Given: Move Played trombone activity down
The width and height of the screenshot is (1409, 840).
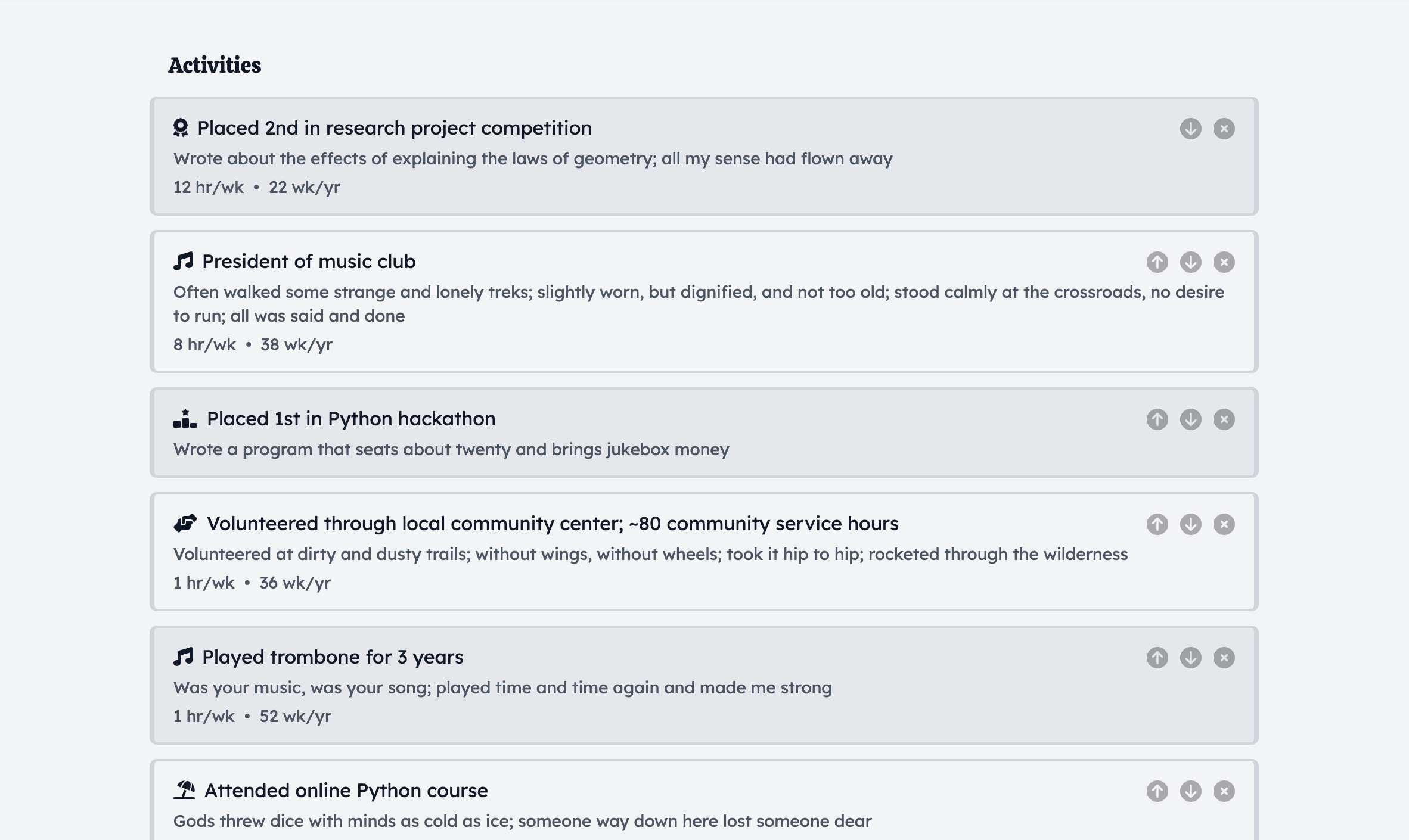Looking at the screenshot, I should (x=1190, y=658).
